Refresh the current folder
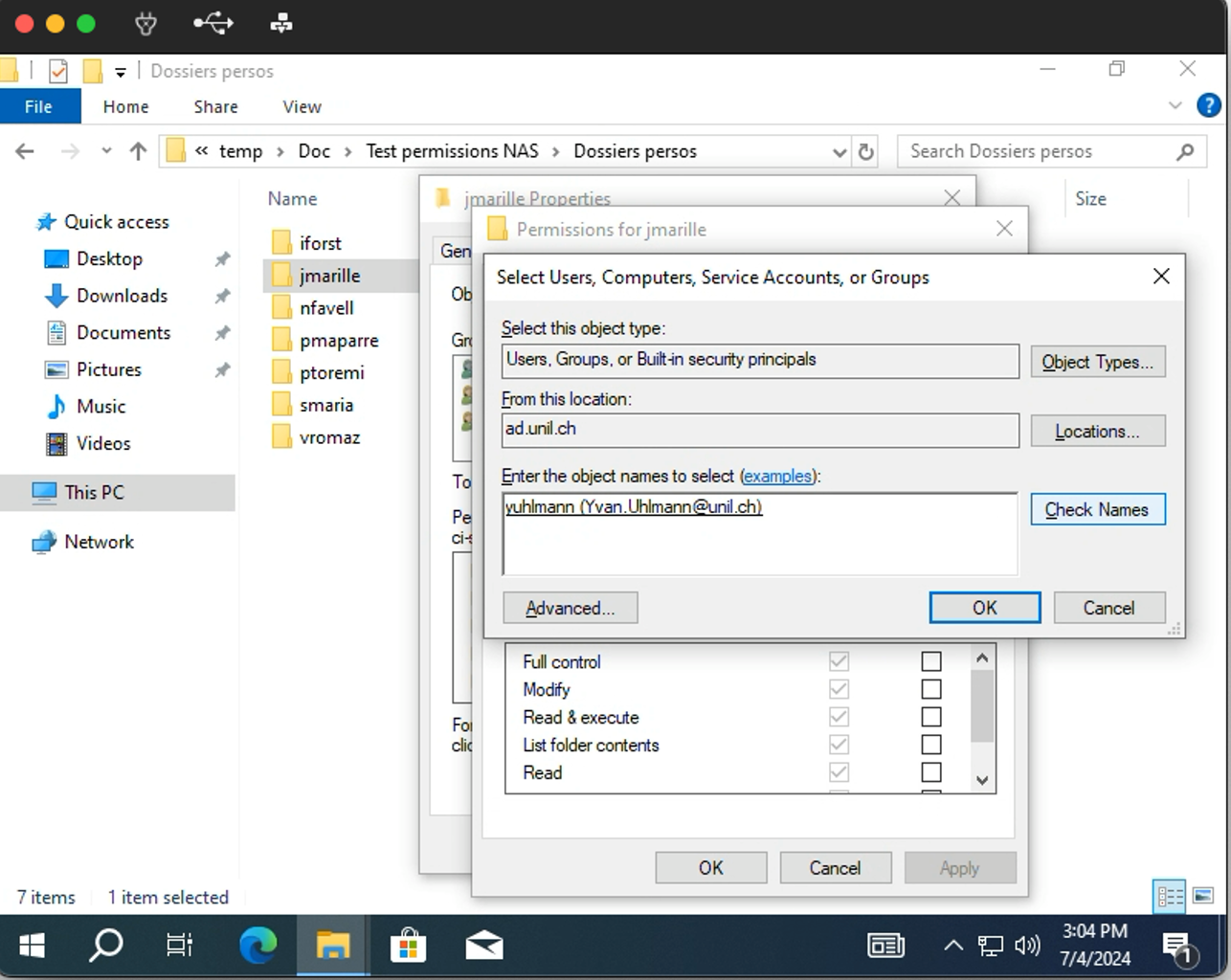Screen dimensions: 1231x980 click(x=865, y=152)
